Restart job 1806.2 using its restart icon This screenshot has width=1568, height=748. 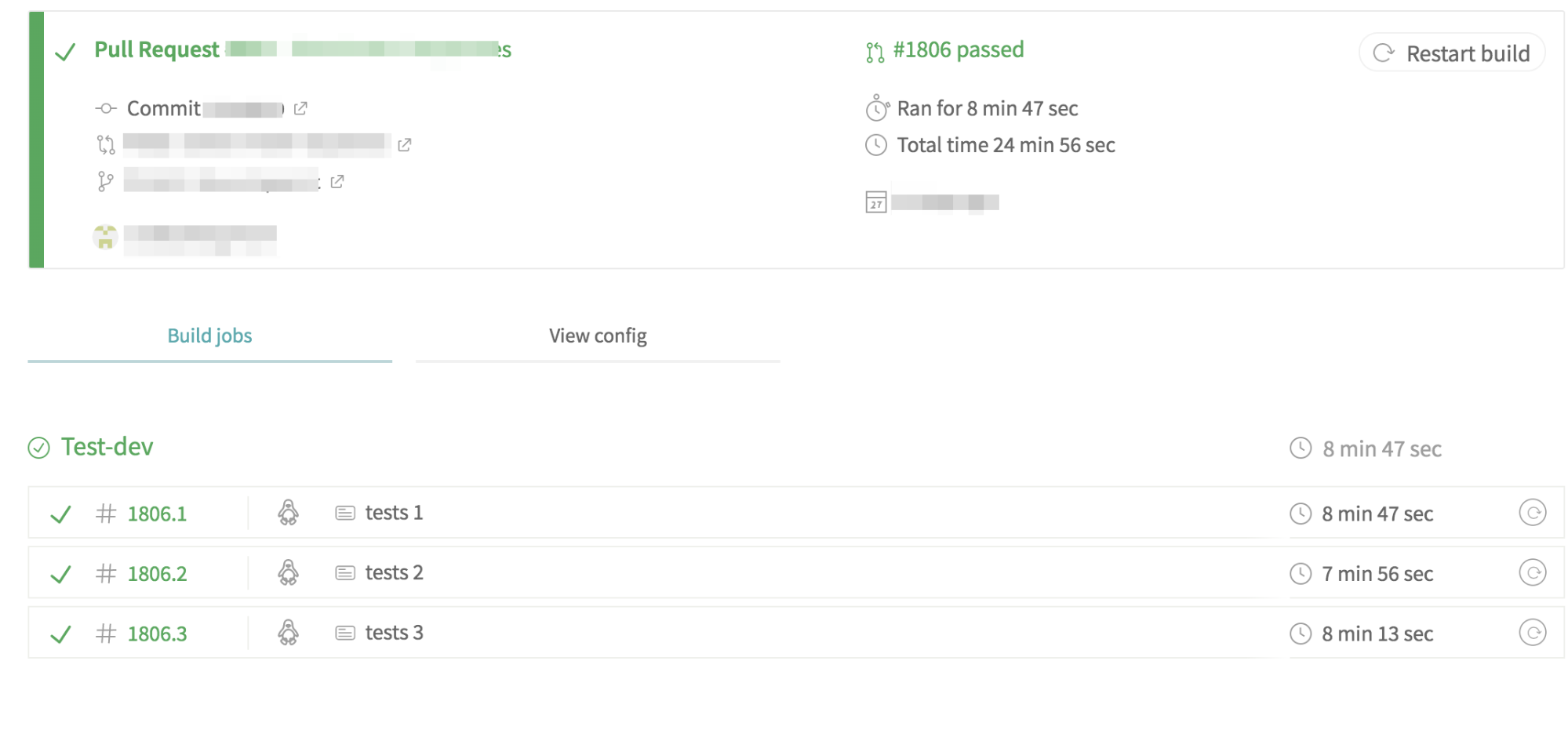(x=1532, y=573)
